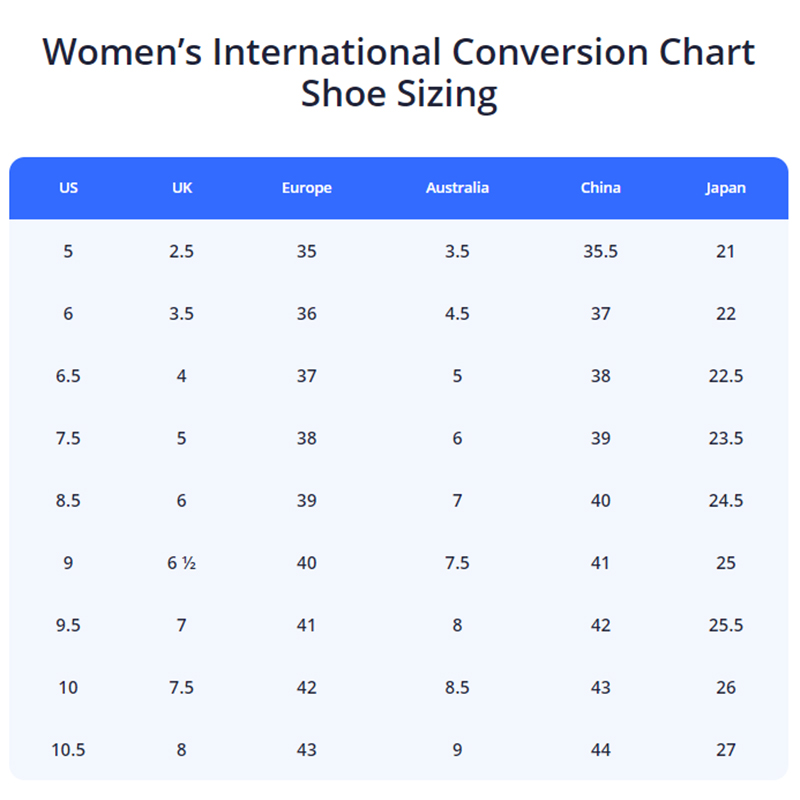This screenshot has height=800, width=800.
Task: Click the Japan size 24.5 cell
Action: tap(725, 500)
